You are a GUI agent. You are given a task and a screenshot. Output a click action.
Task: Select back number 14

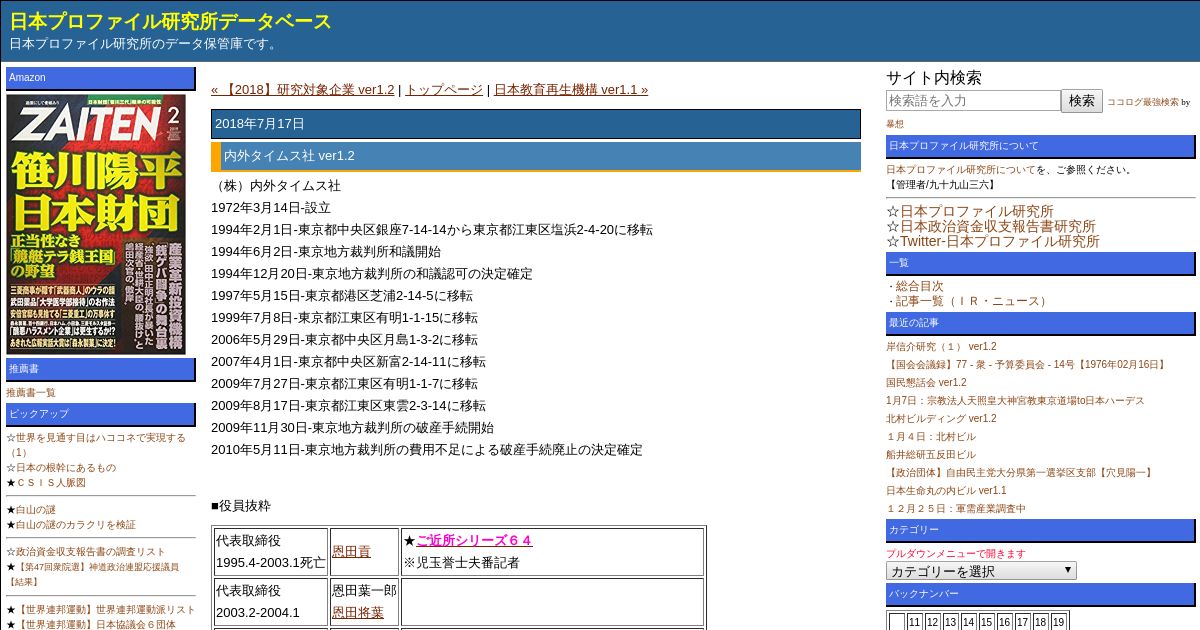point(969,622)
